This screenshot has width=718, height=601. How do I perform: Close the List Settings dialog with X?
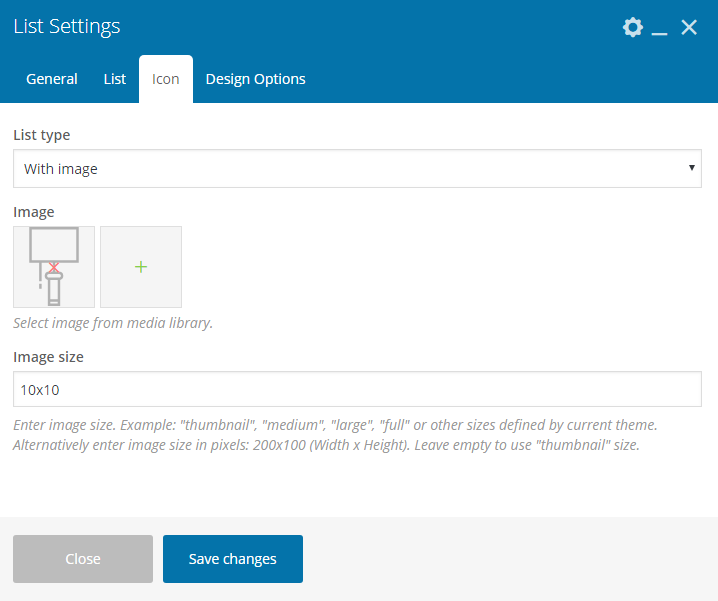[x=689, y=27]
